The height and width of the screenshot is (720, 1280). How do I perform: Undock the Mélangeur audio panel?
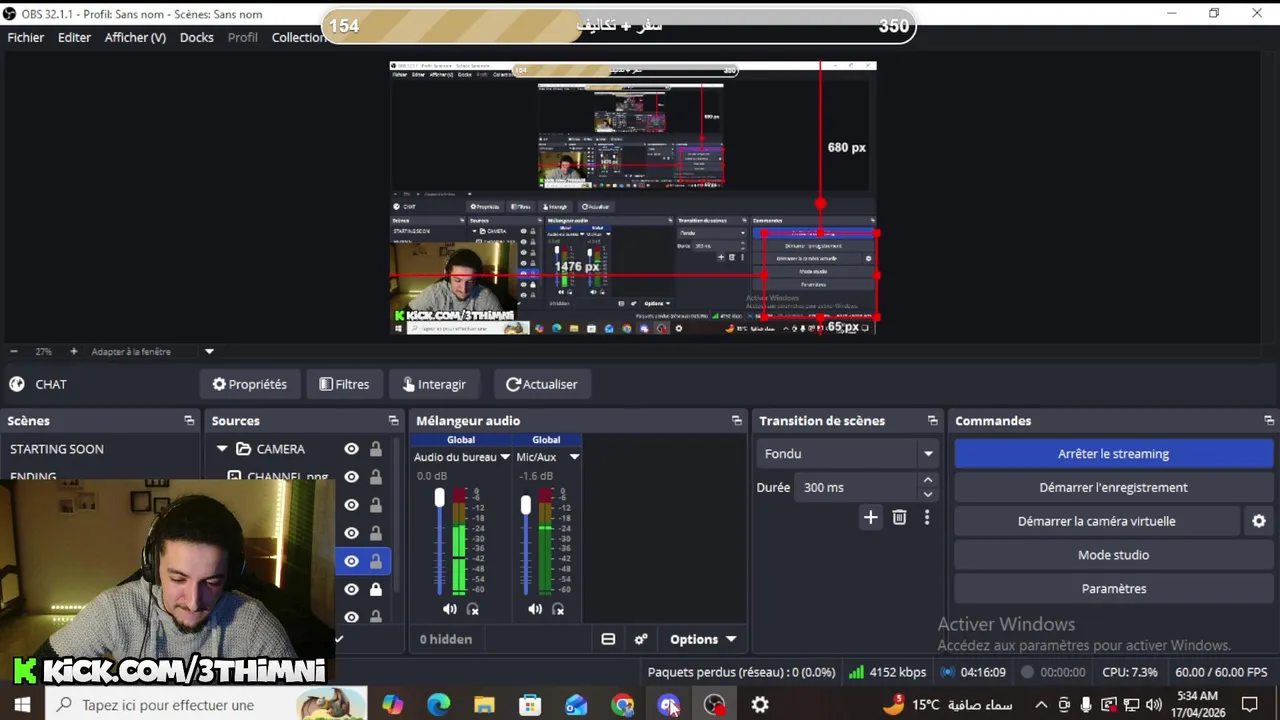coord(737,421)
